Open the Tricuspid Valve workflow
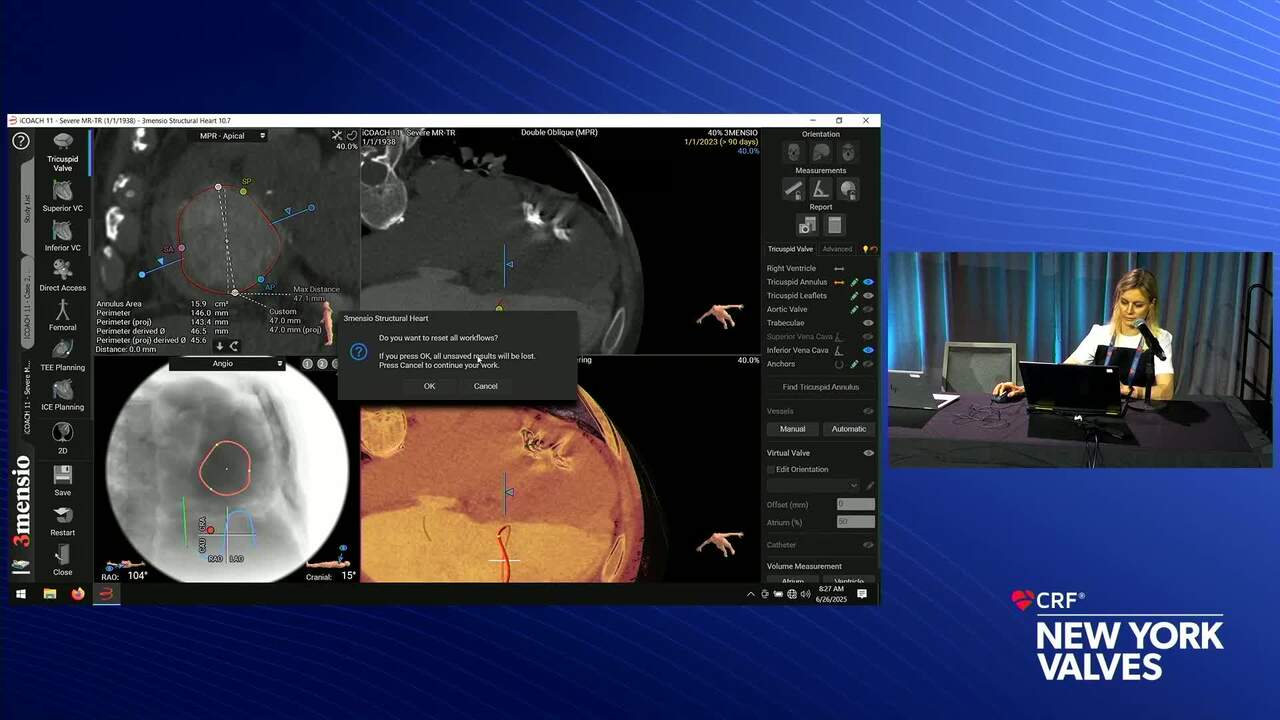This screenshot has width=1280, height=720. [x=62, y=151]
